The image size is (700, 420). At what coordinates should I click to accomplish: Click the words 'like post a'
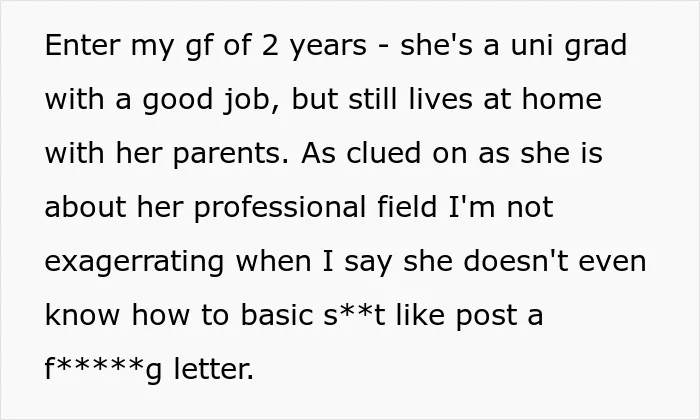(x=470, y=317)
